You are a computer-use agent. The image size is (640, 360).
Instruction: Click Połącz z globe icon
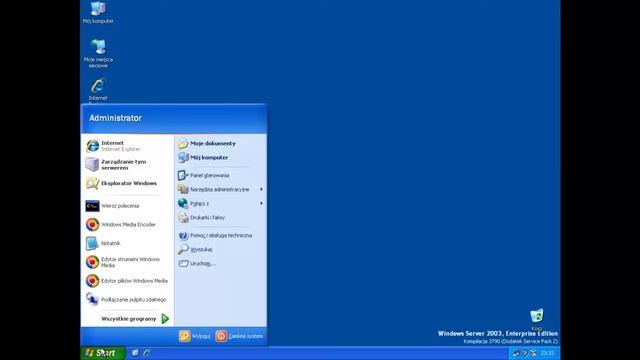183,203
